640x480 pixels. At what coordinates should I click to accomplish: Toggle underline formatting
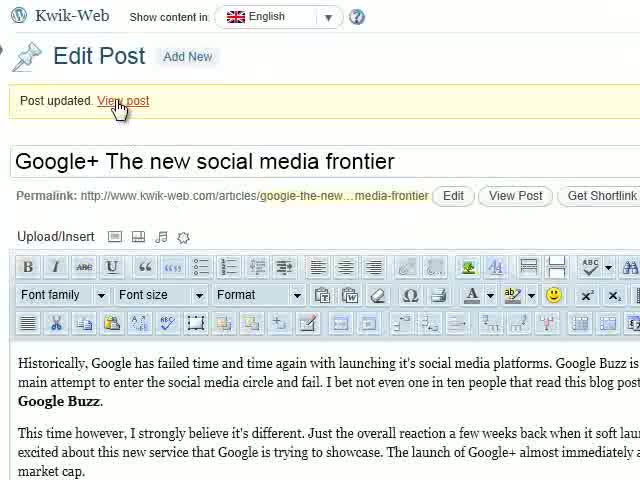[112, 267]
